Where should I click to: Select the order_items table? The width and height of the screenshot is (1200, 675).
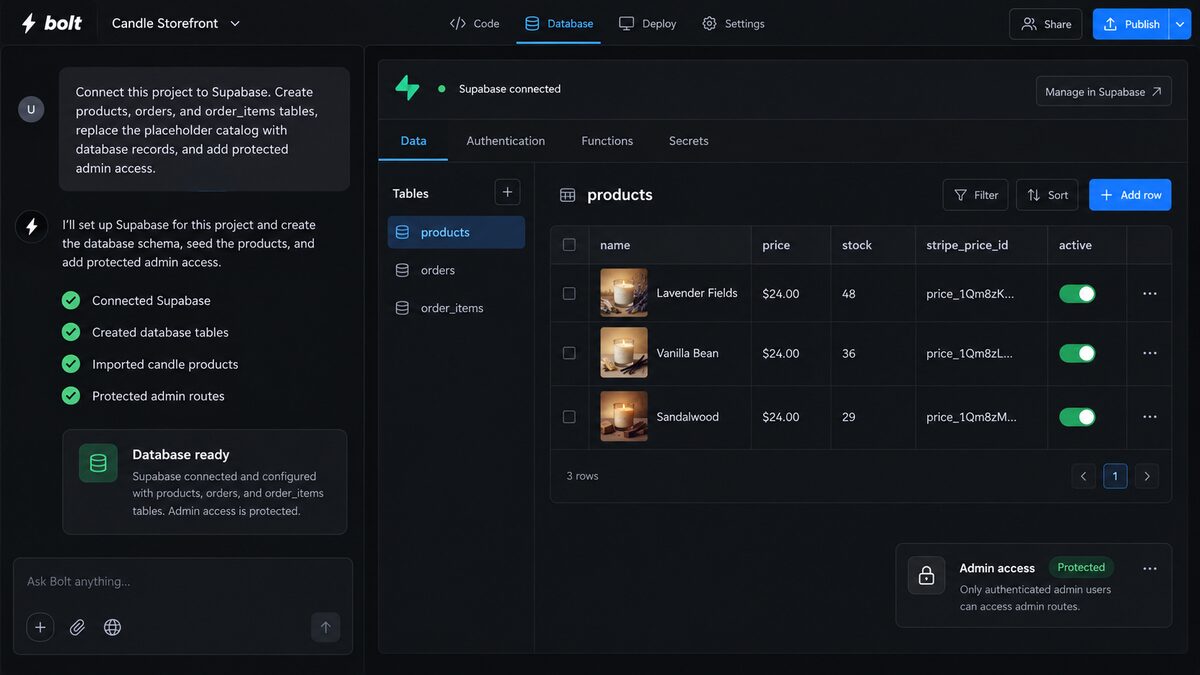click(456, 308)
